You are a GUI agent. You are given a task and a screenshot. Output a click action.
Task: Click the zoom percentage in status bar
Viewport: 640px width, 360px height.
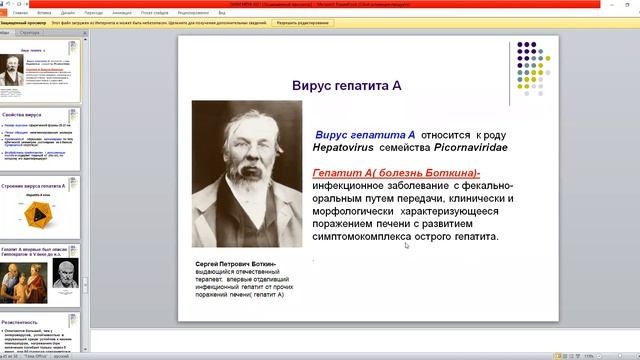(x=588, y=356)
